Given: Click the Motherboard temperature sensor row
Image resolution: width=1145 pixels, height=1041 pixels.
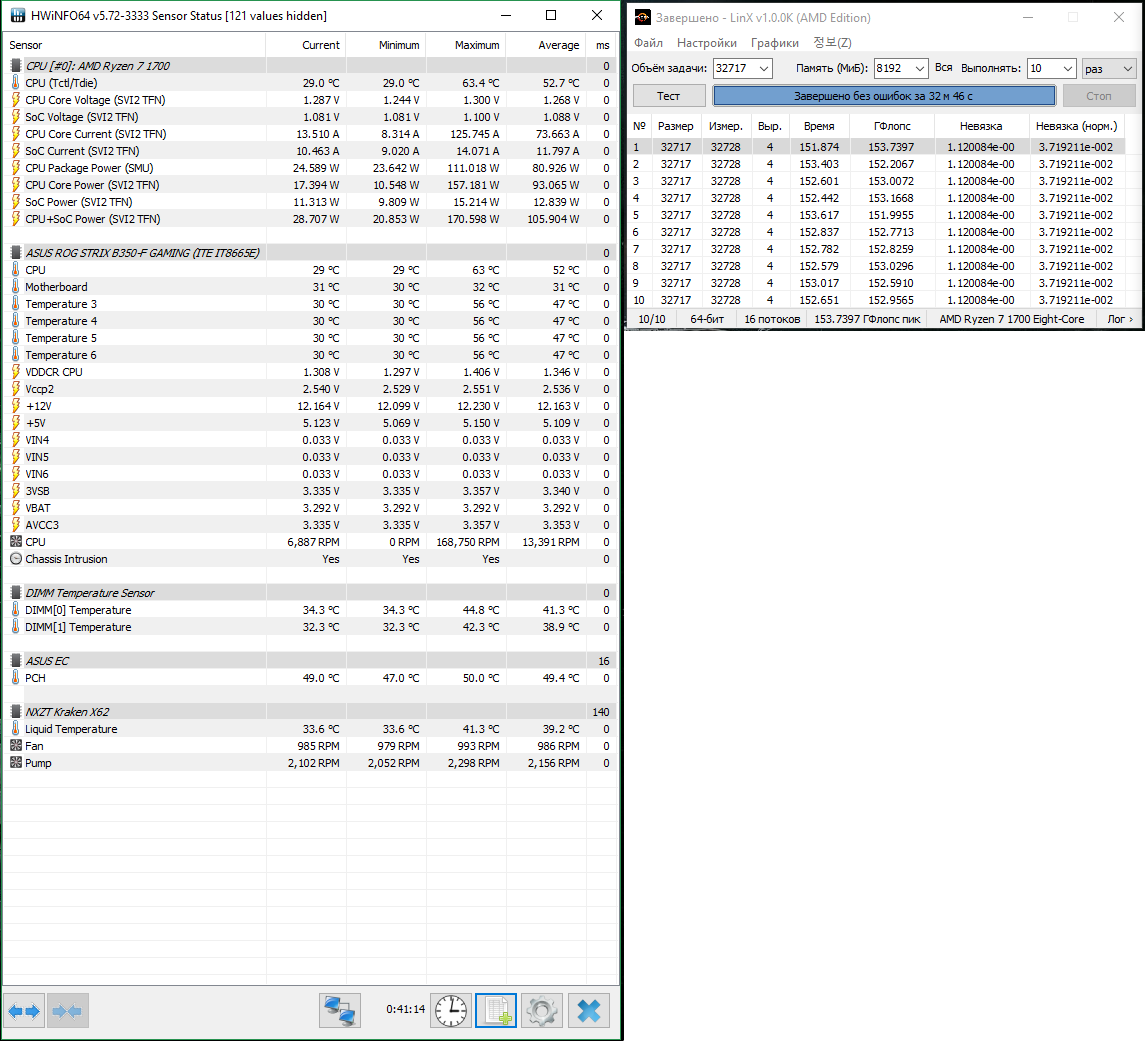Looking at the screenshot, I should [310, 287].
